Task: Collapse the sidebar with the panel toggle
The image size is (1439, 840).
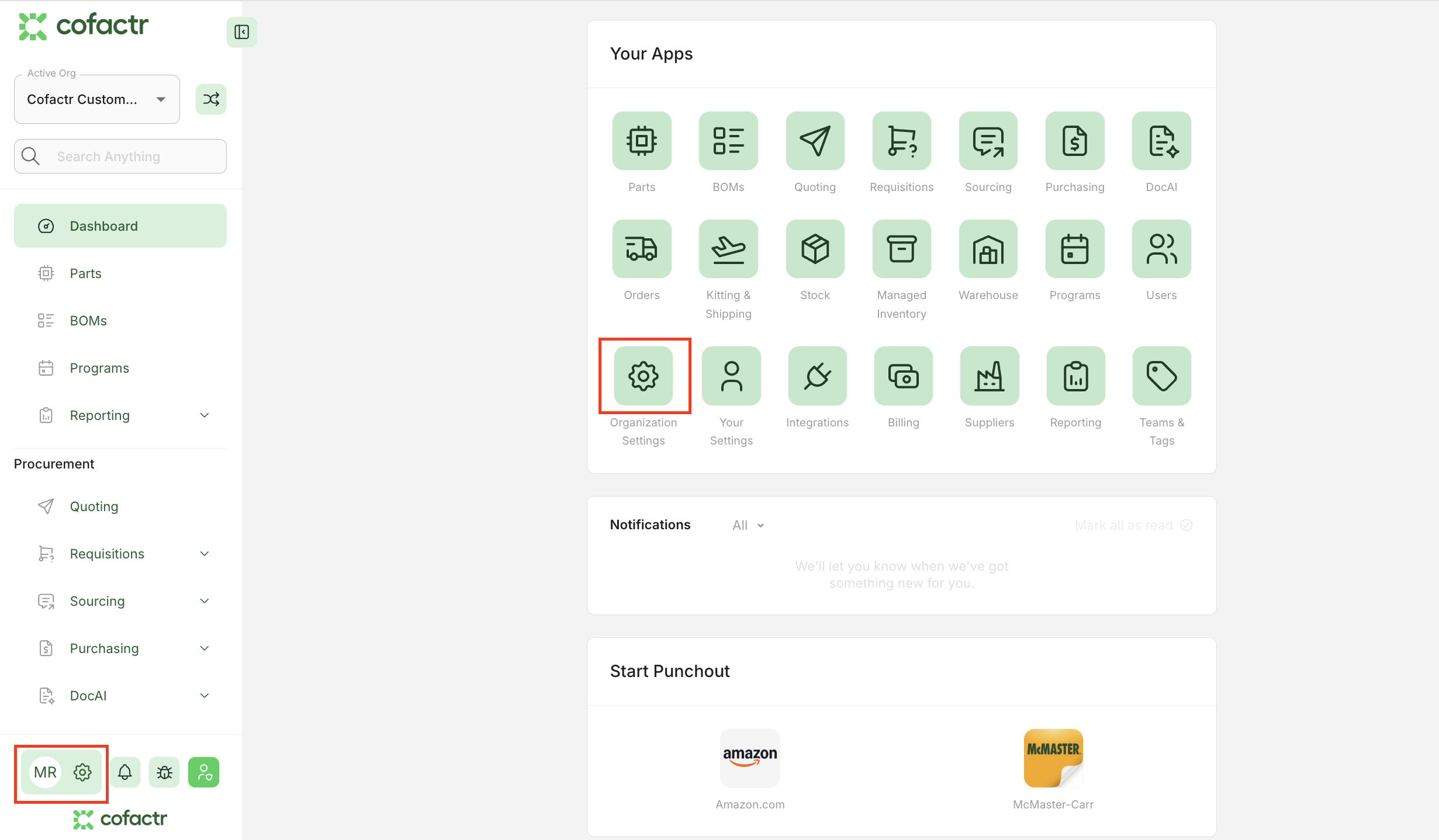Action: click(241, 32)
